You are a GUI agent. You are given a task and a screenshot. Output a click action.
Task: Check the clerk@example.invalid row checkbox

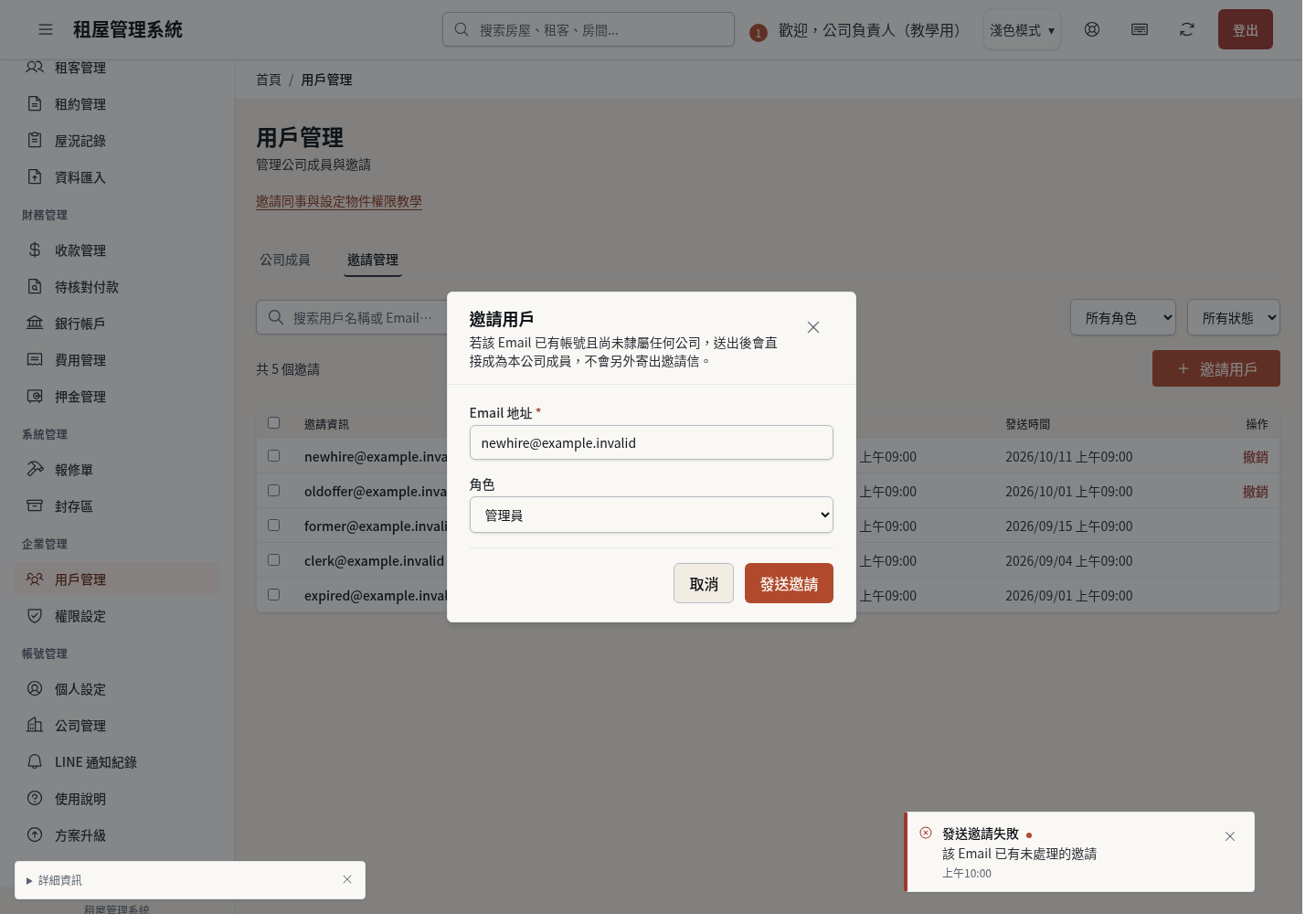click(273, 559)
